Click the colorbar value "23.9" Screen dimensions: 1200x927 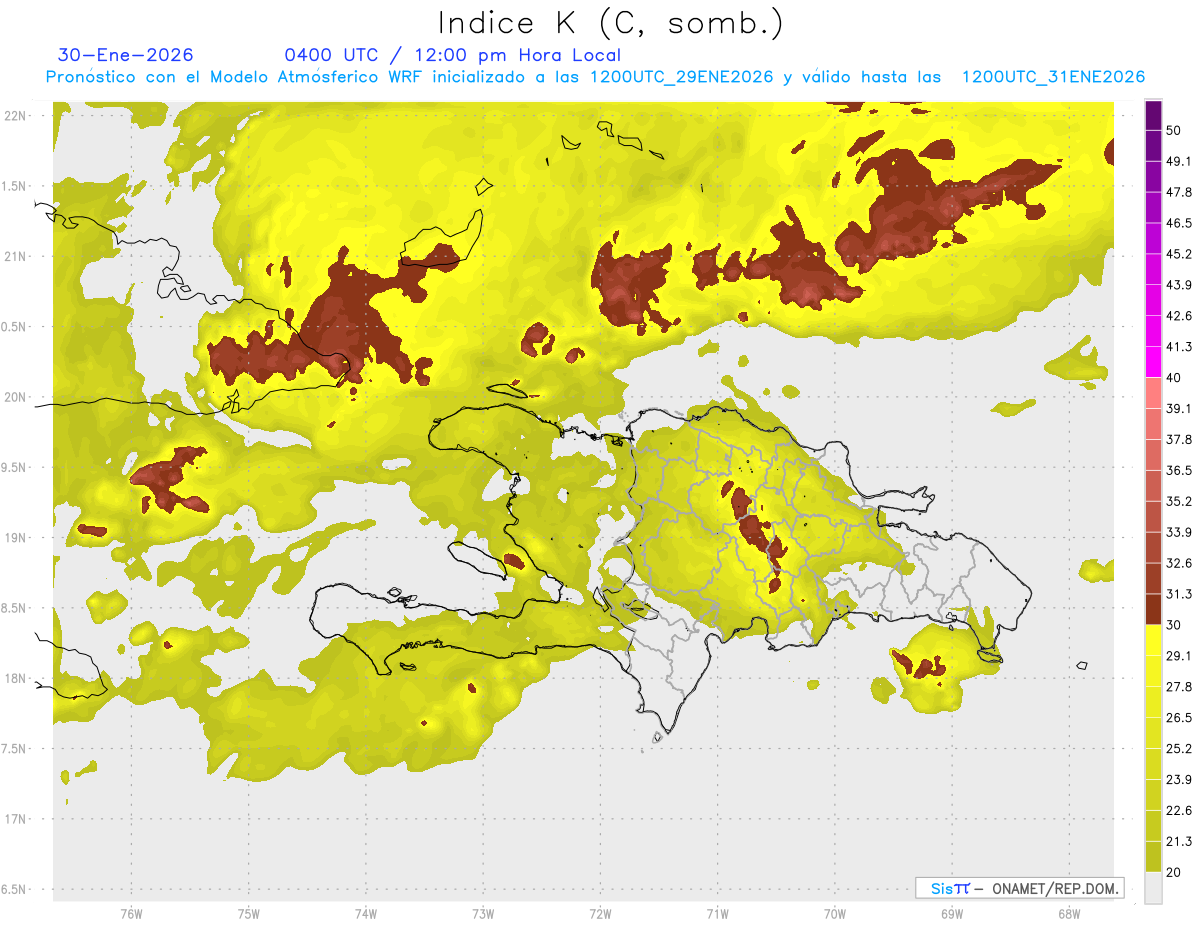tap(1179, 780)
